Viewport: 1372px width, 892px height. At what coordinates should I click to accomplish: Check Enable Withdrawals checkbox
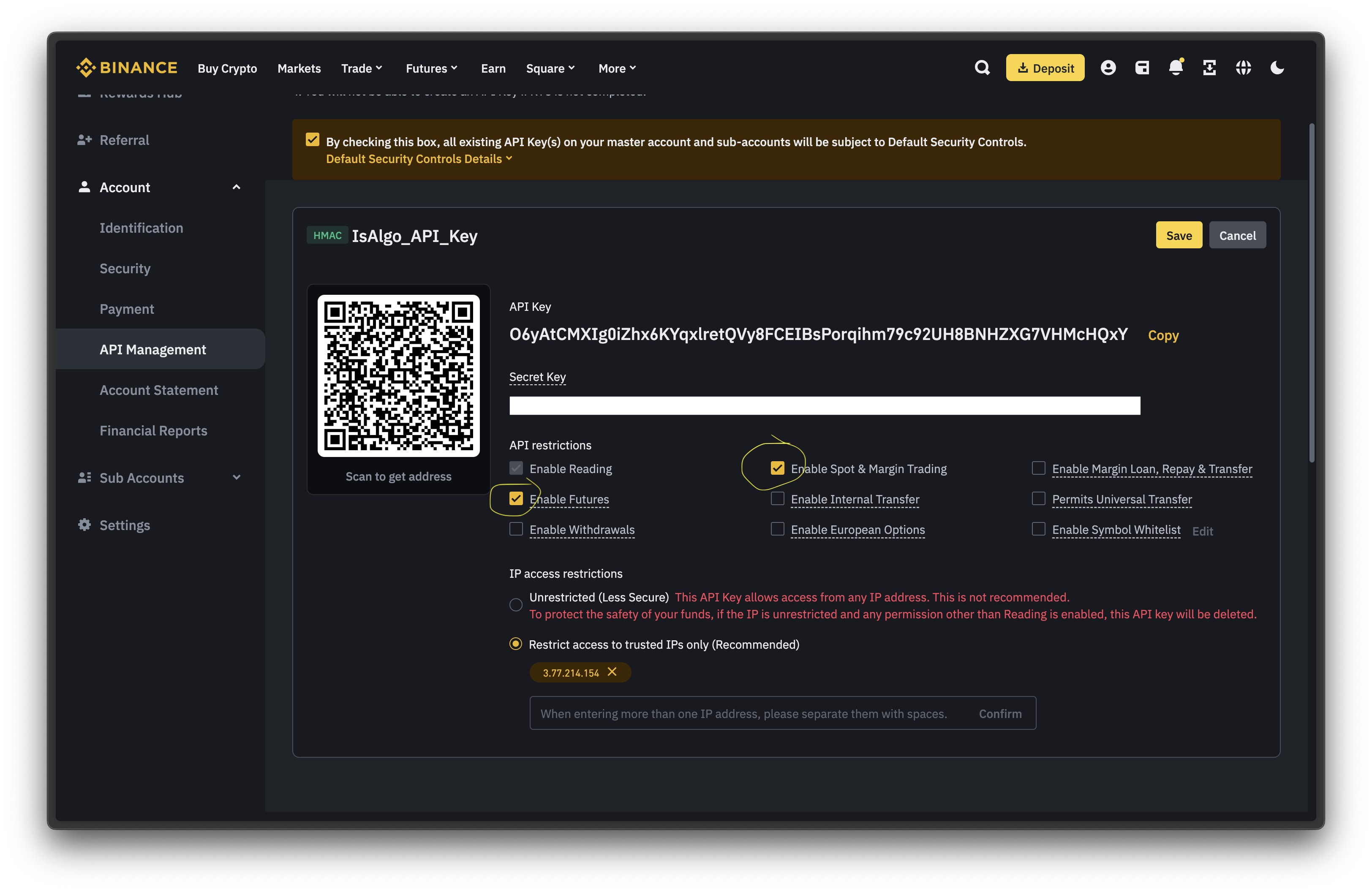(516, 529)
